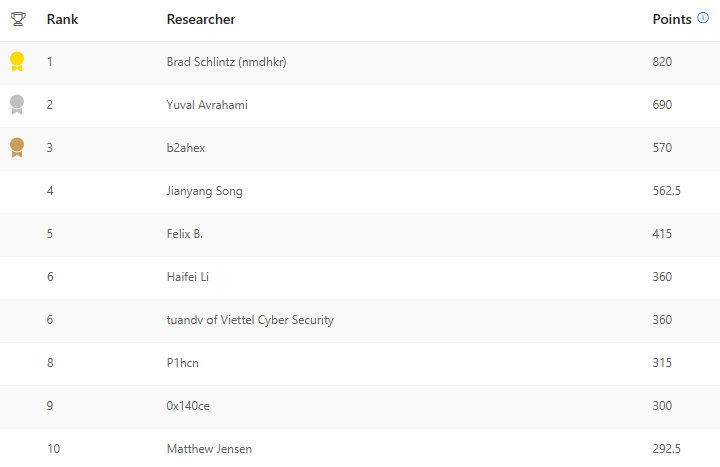
Task: Open Matthew Jensen's entry
Action: pos(209,449)
